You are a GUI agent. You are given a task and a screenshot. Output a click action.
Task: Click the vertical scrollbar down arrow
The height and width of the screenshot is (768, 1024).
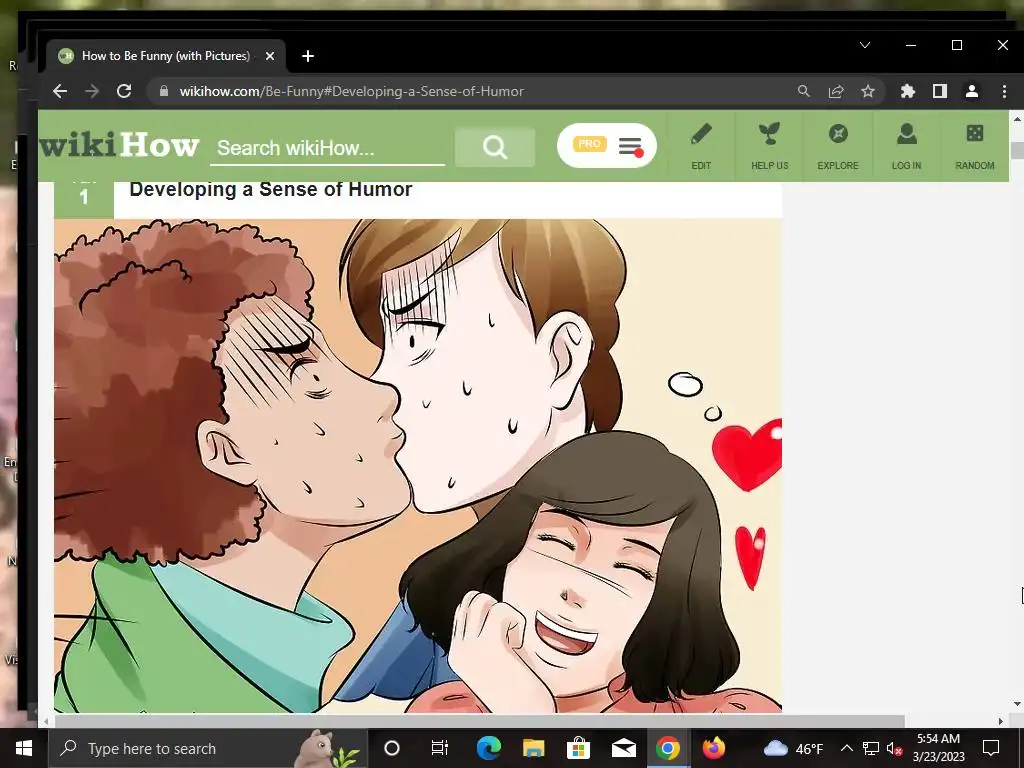click(1016, 705)
